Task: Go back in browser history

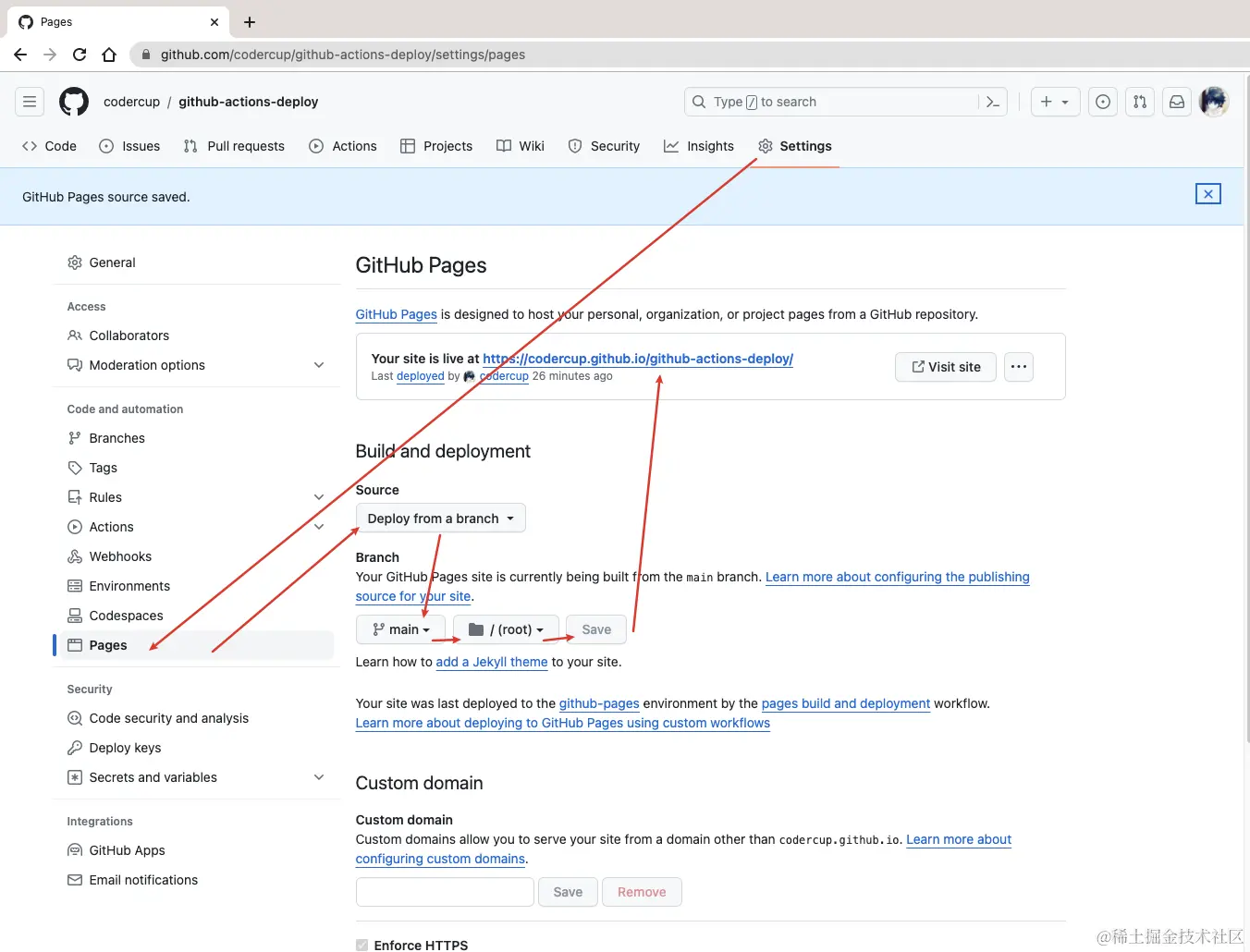Action: pyautogui.click(x=20, y=55)
